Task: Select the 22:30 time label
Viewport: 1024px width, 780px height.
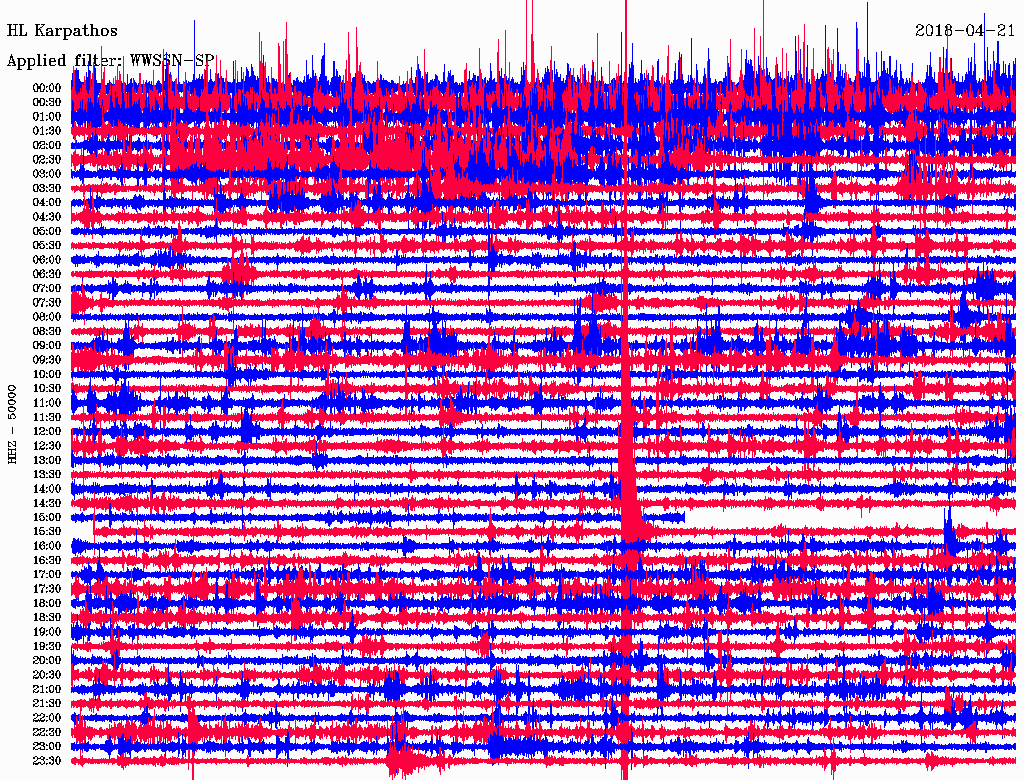Action: [46, 732]
